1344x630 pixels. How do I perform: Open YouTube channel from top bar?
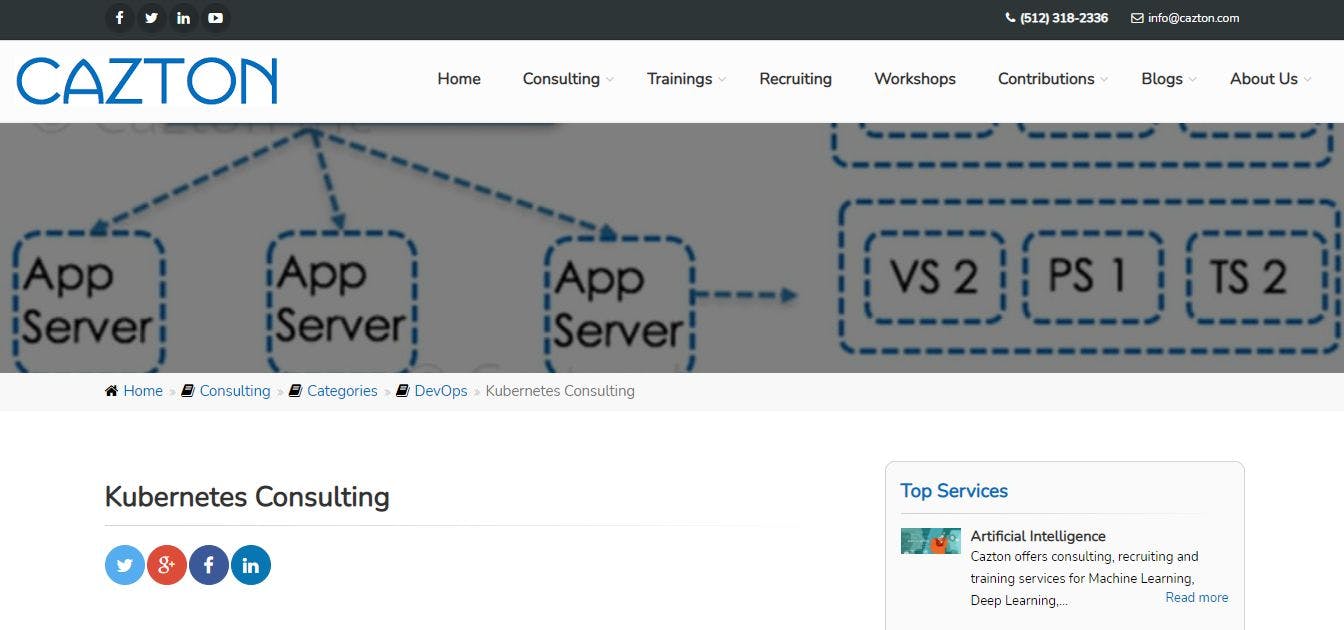(x=215, y=18)
